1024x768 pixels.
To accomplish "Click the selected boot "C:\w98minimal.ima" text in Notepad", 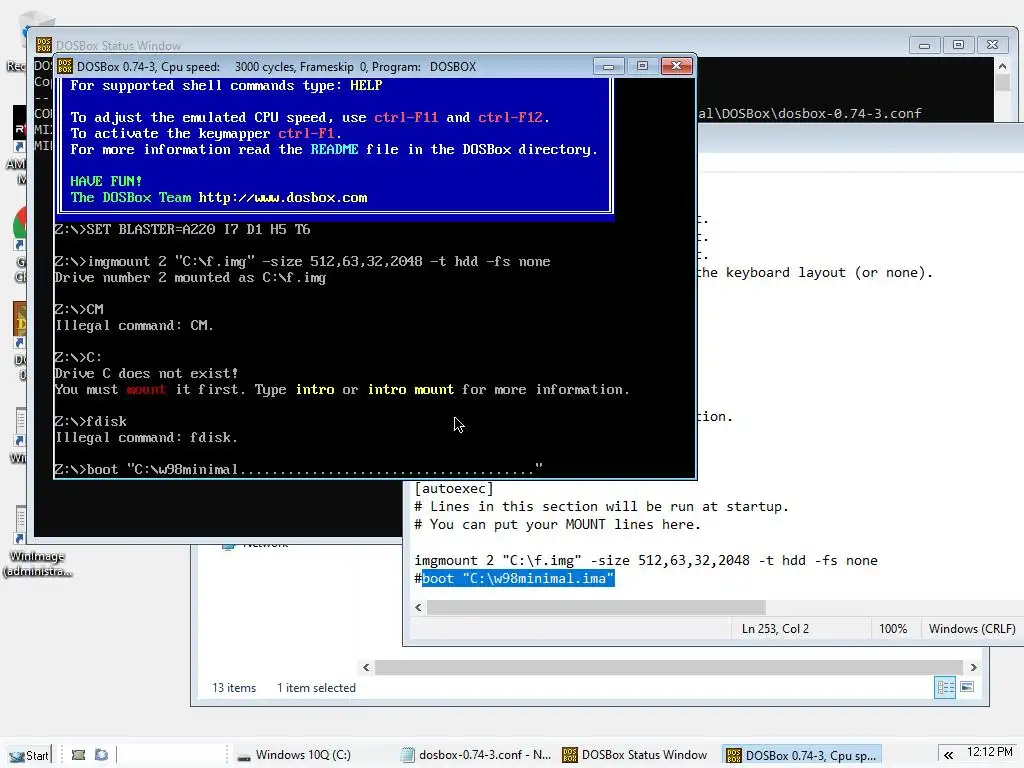I will (518, 579).
